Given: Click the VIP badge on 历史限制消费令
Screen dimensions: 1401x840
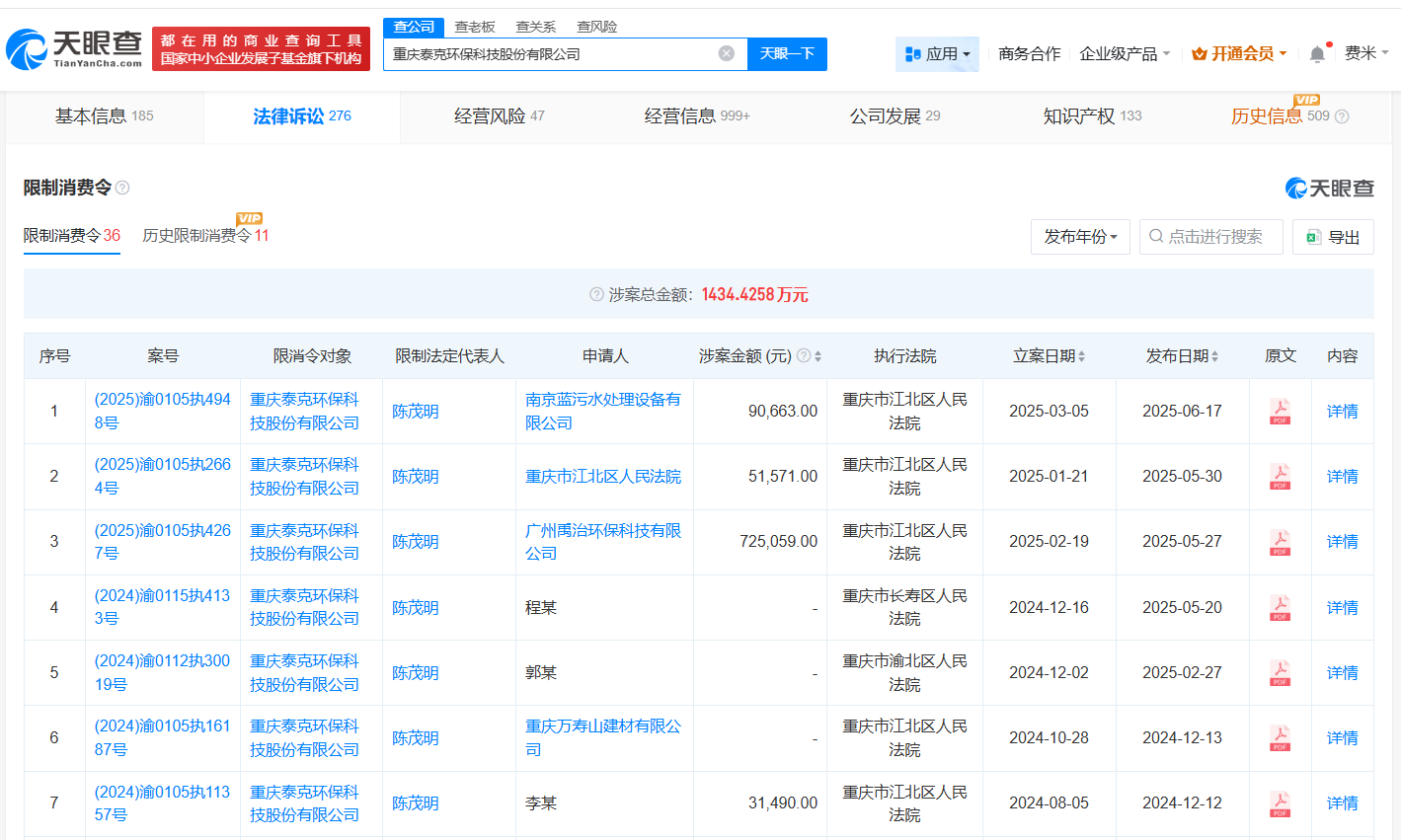Looking at the screenshot, I should point(247,220).
